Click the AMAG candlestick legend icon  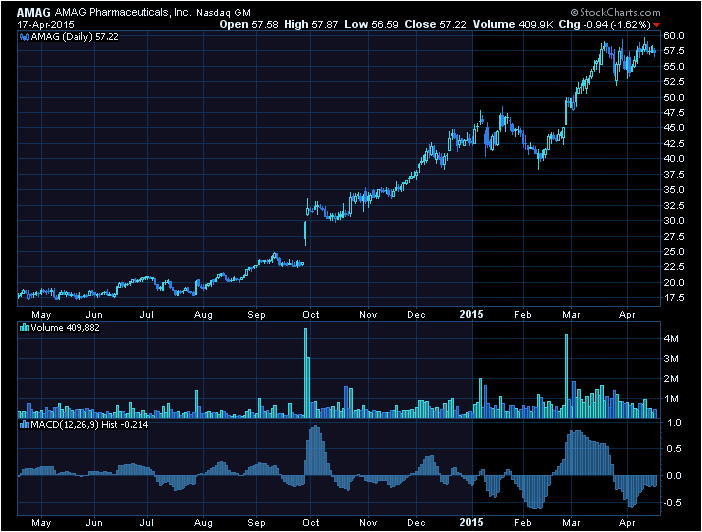(x=24, y=37)
